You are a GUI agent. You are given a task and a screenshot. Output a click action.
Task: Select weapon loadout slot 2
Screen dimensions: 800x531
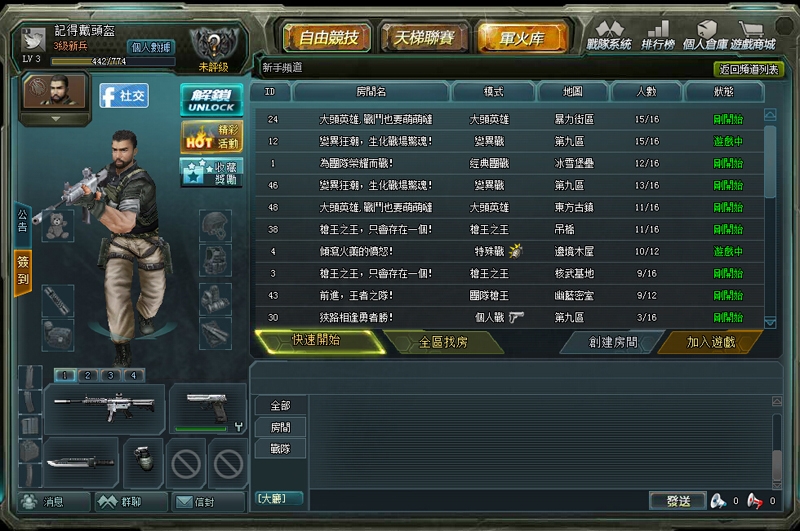pyautogui.click(x=88, y=375)
